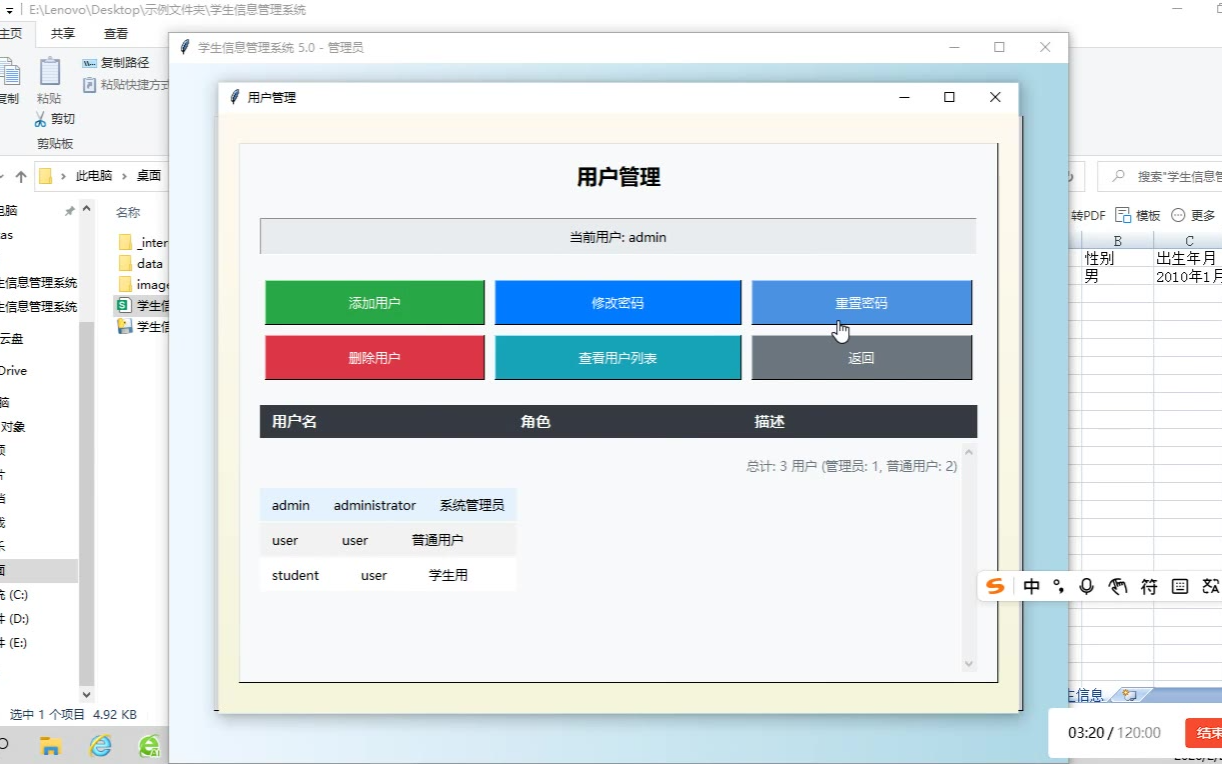This screenshot has width=1222, height=764.
Task: Click column B header in spreadsheet
Action: (1117, 241)
